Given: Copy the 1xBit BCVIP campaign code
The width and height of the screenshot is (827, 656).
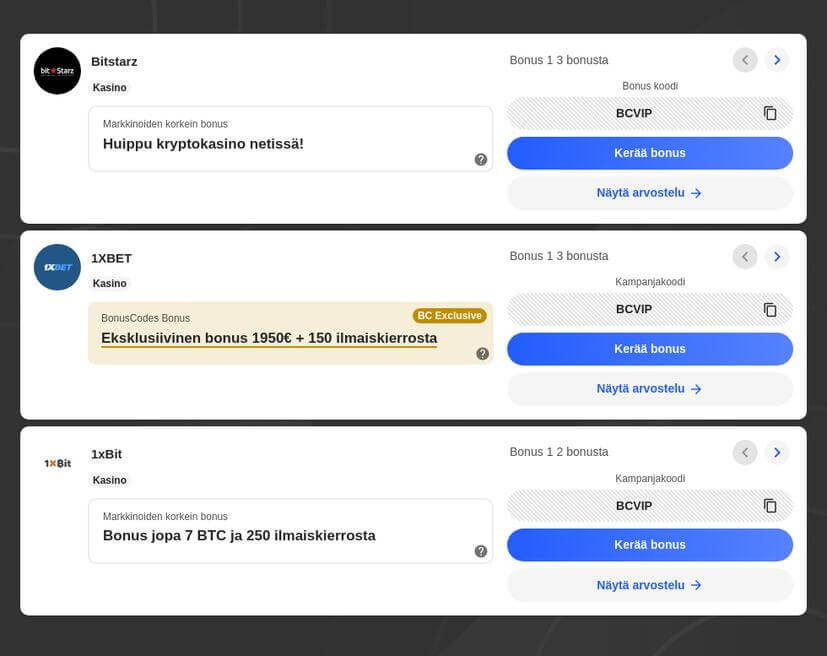Looking at the screenshot, I should coord(770,506).
